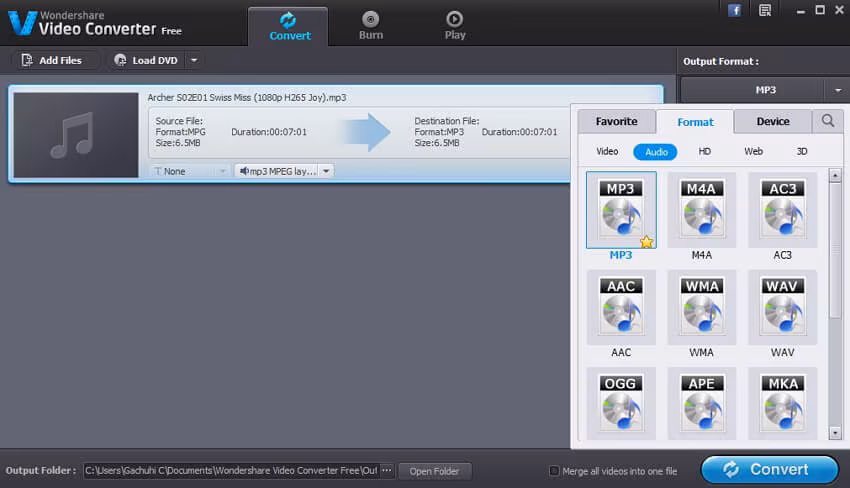Image resolution: width=850 pixels, height=488 pixels.
Task: Switch to the Convert tab
Action: click(x=288, y=26)
